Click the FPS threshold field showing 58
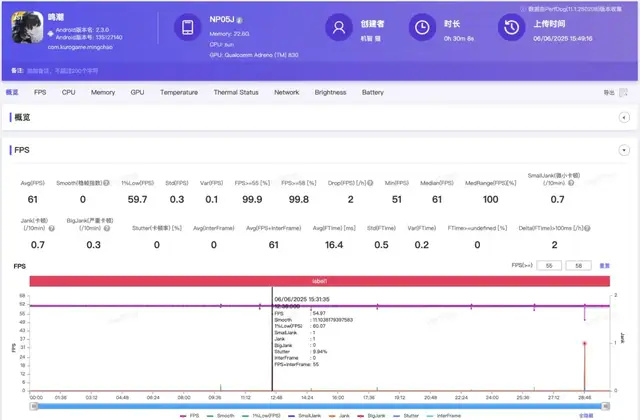This screenshot has width=640, height=420. tap(578, 266)
